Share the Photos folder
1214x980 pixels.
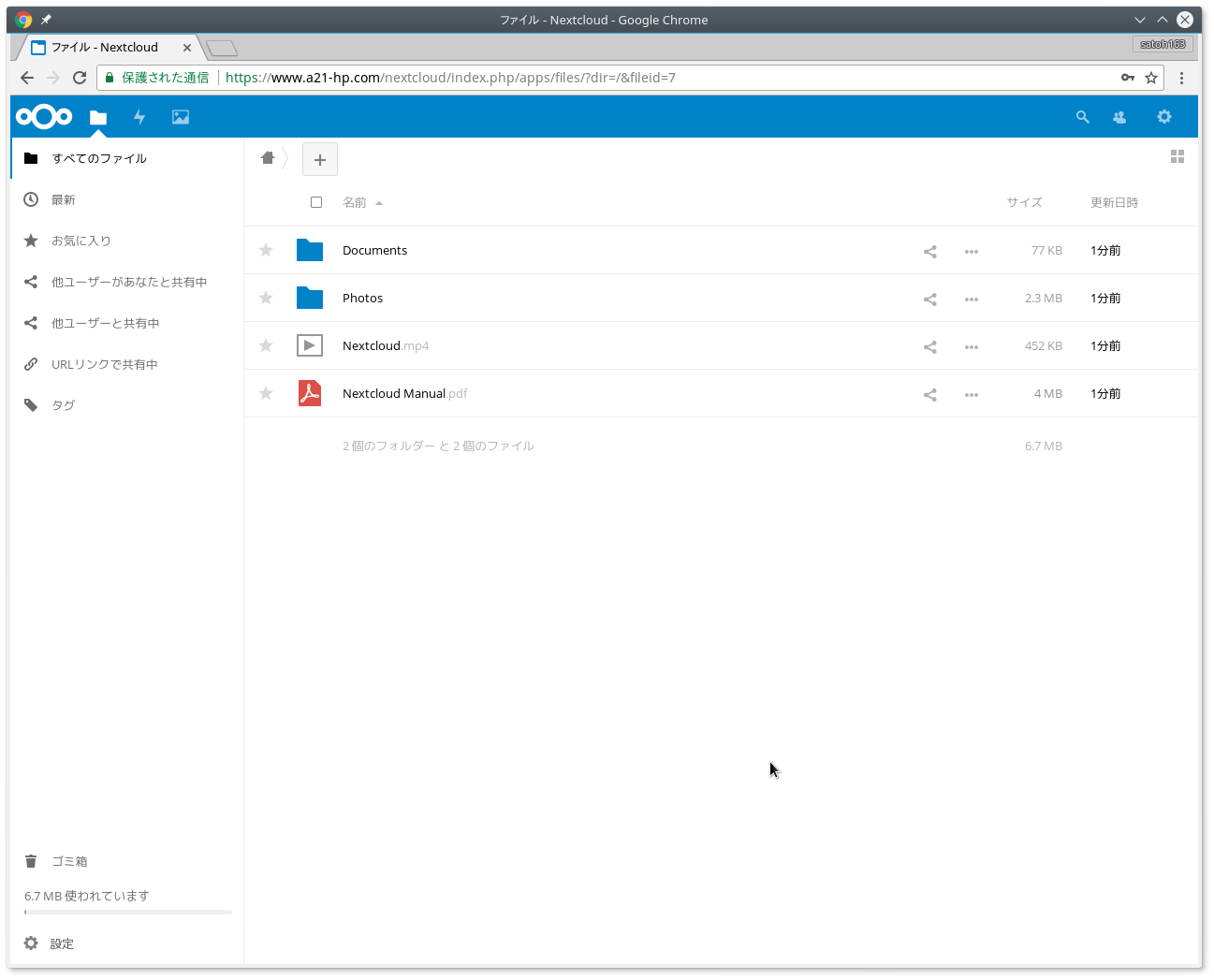(929, 299)
